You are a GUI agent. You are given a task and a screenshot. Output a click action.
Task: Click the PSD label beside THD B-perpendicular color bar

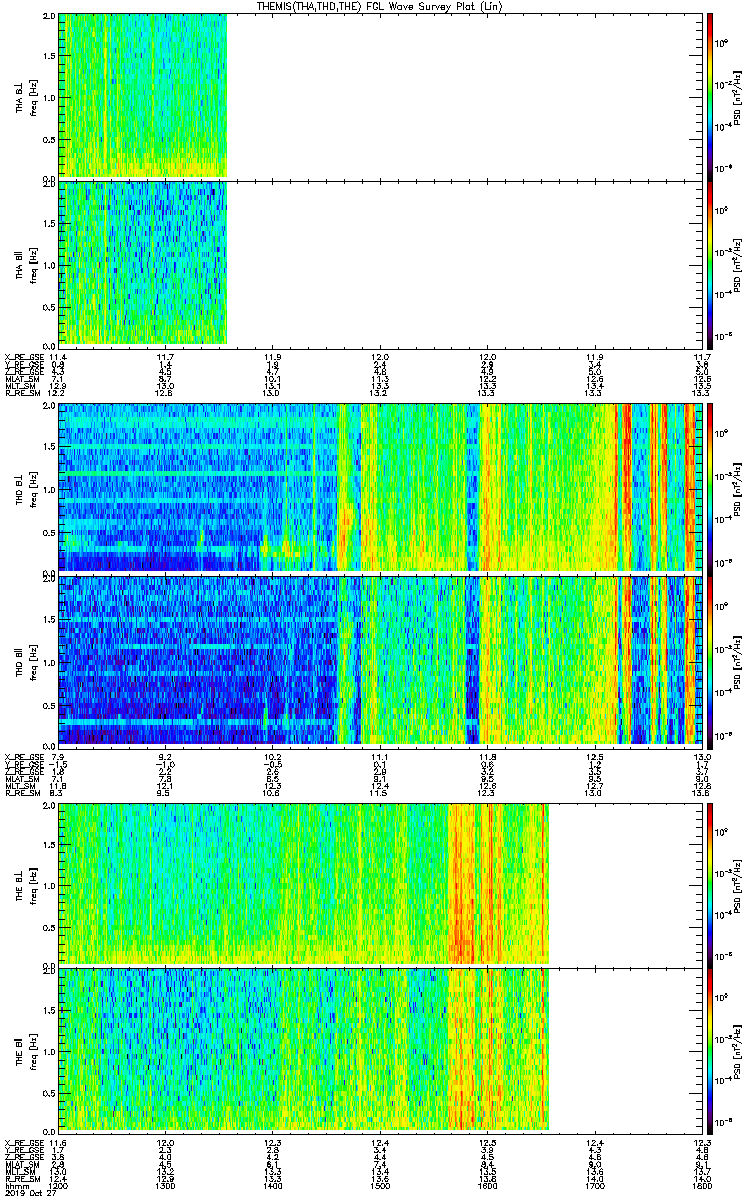(738, 488)
